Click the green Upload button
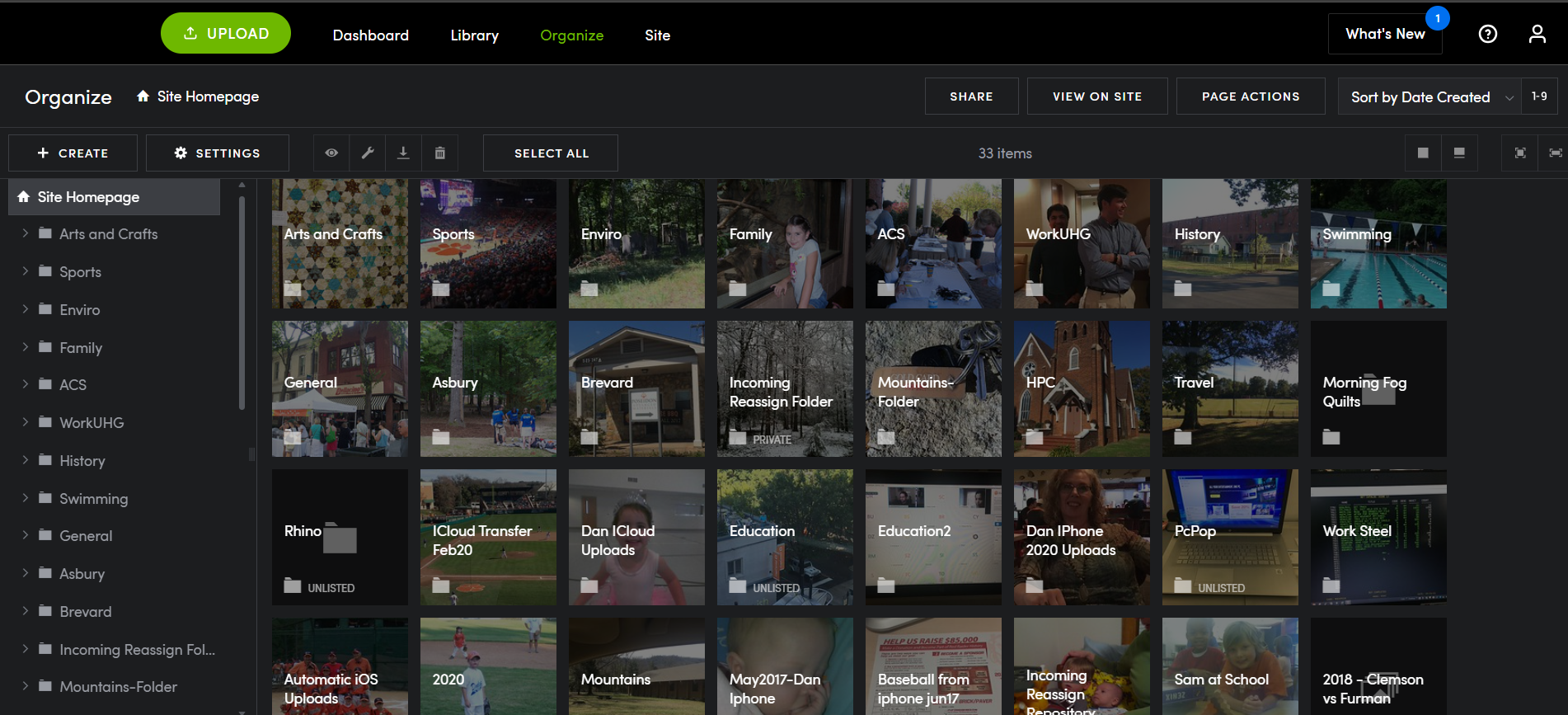The image size is (1568, 715). [x=226, y=33]
